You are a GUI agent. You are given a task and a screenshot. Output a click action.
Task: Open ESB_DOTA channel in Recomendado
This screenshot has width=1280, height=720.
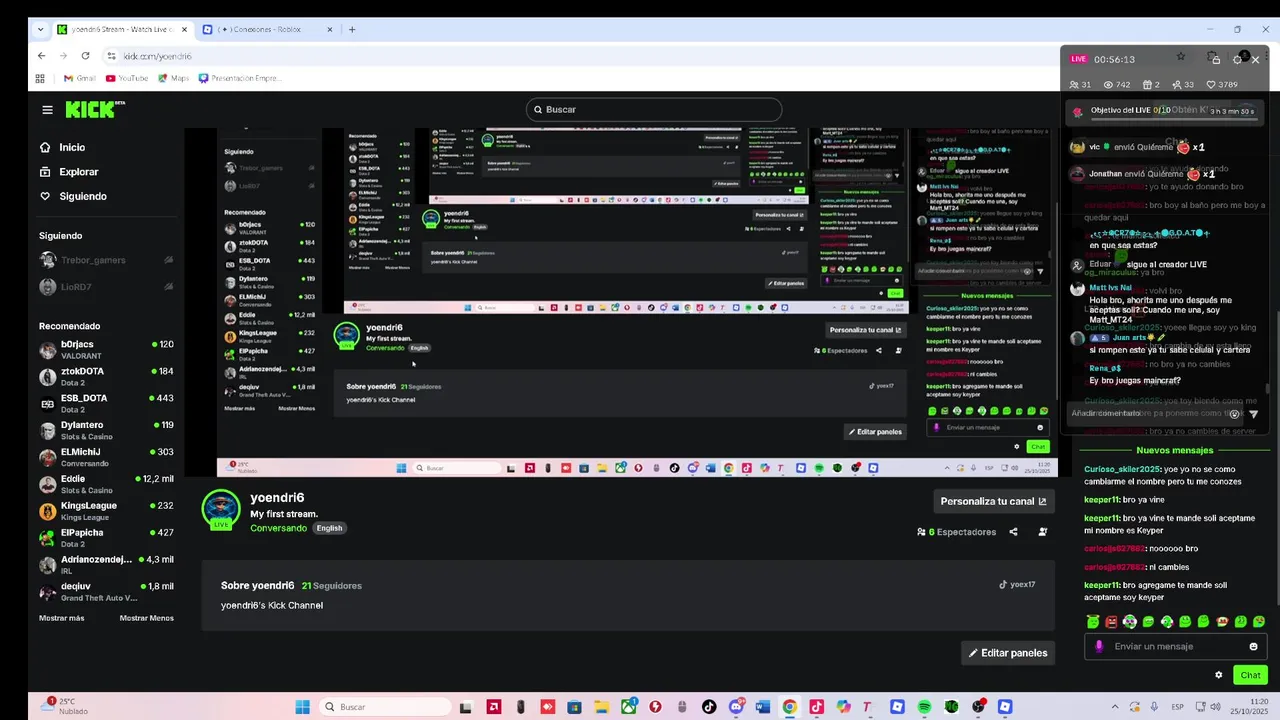[x=106, y=403]
